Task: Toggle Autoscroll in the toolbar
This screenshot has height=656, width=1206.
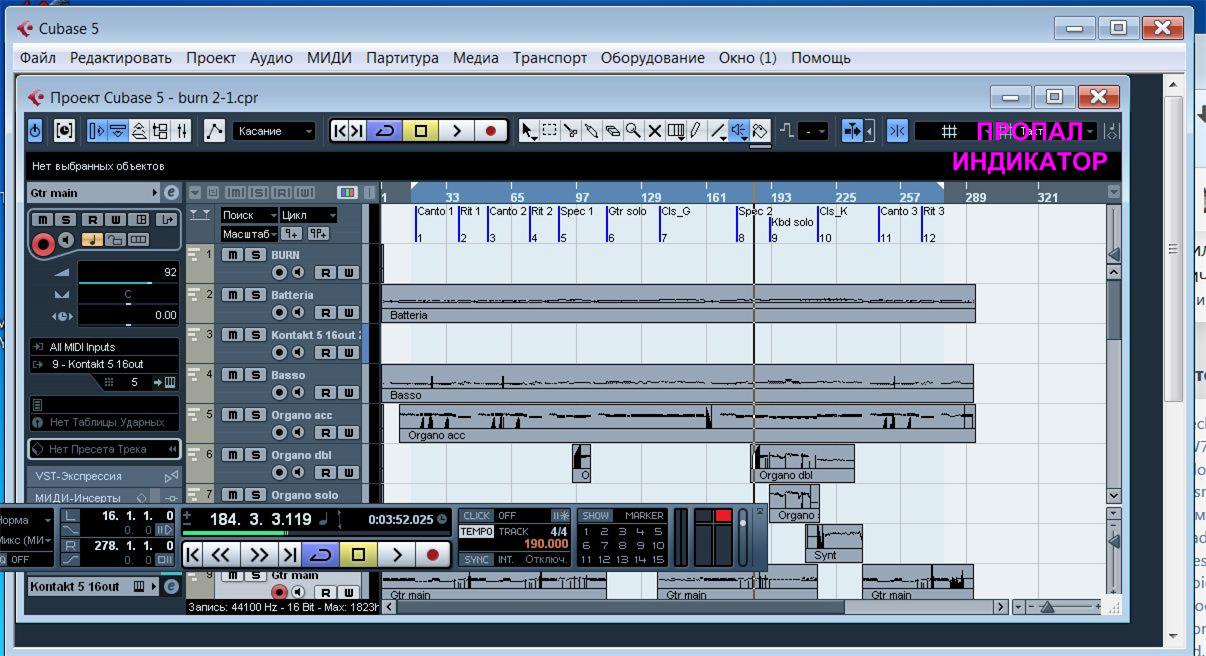Action: [x=852, y=130]
